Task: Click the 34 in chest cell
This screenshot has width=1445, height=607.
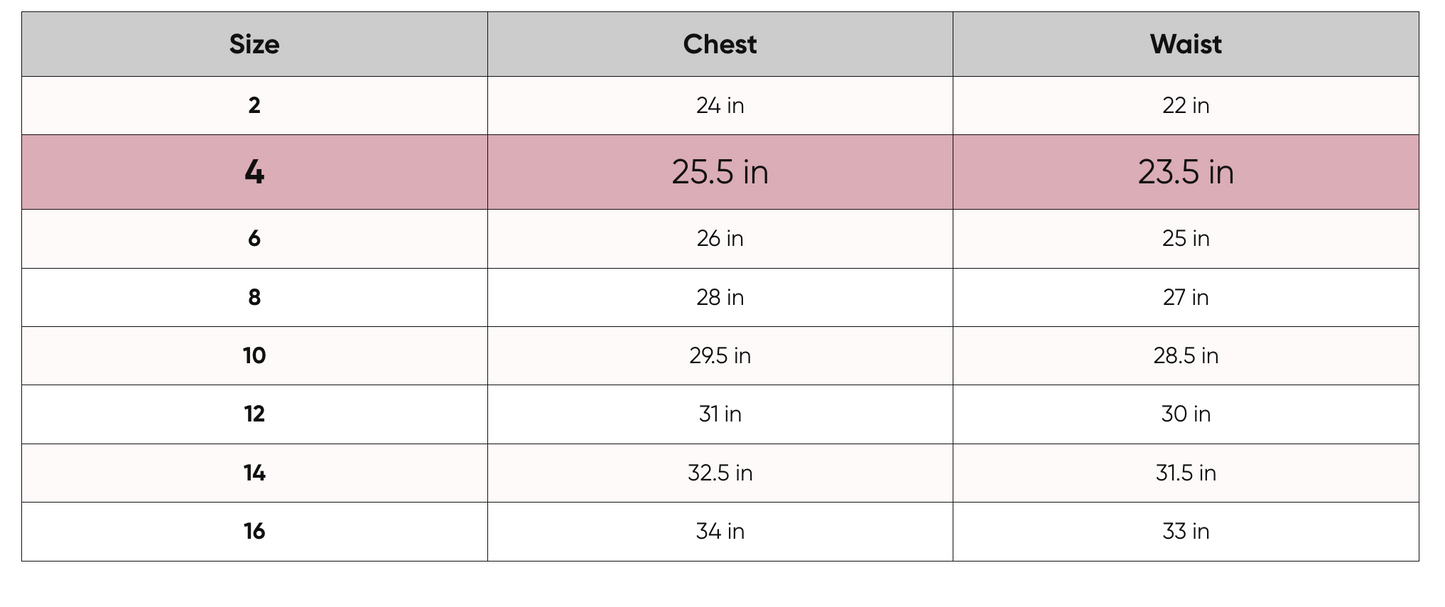Action: (x=720, y=531)
